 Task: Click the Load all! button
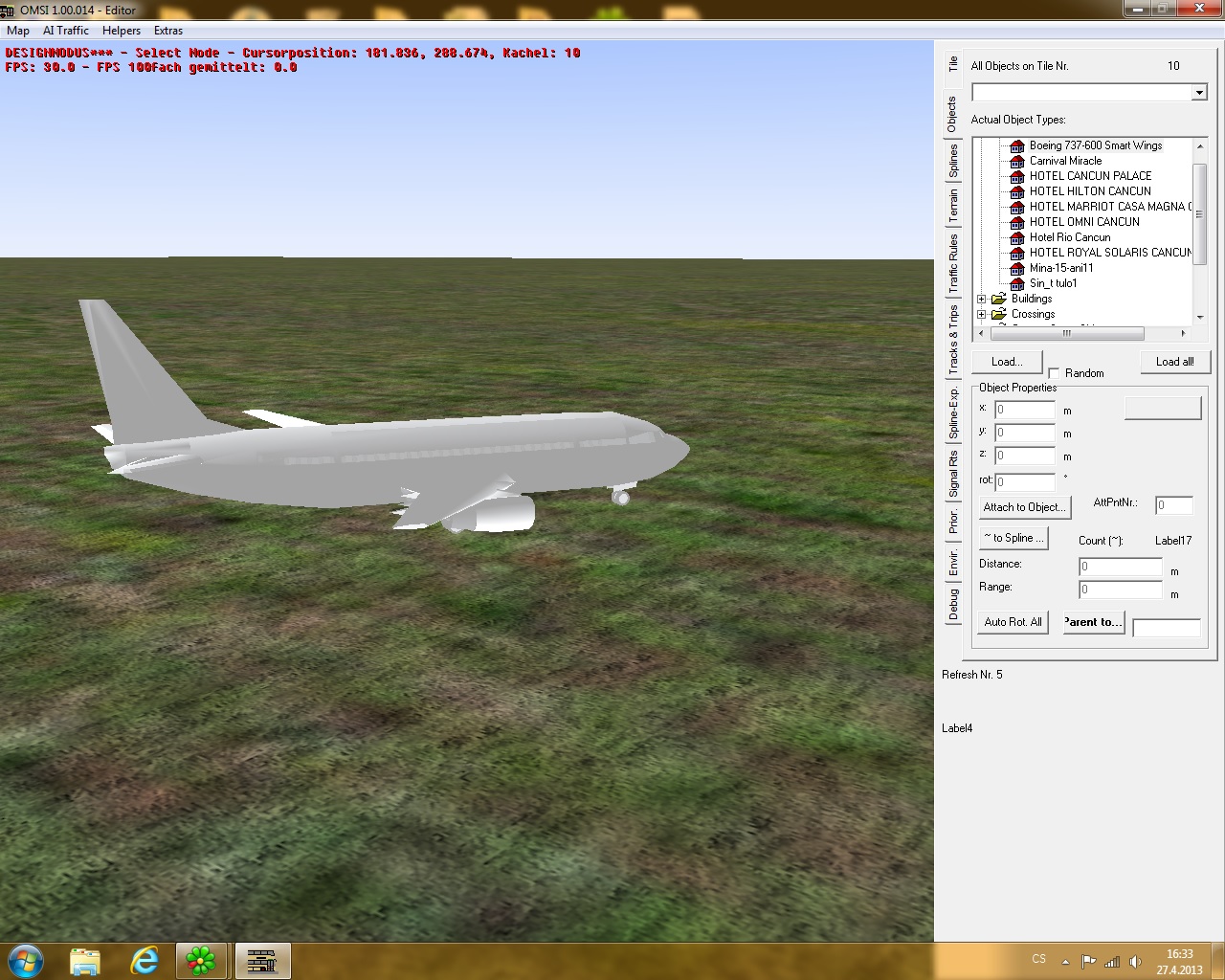[1174, 362]
